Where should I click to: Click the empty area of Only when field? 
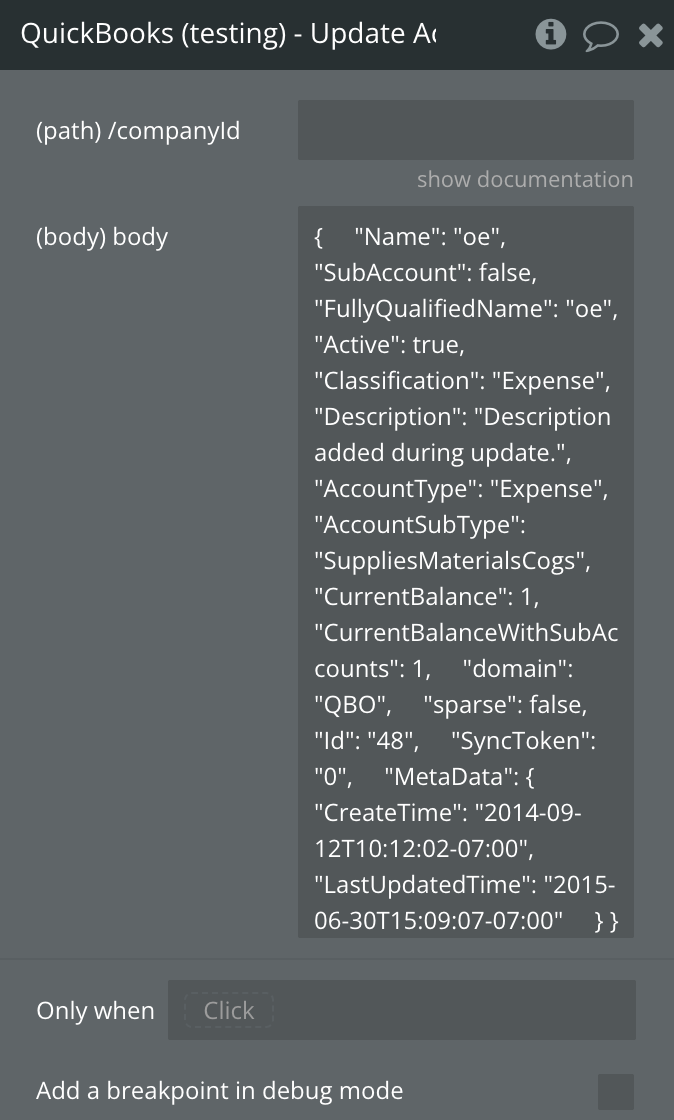click(x=450, y=1010)
